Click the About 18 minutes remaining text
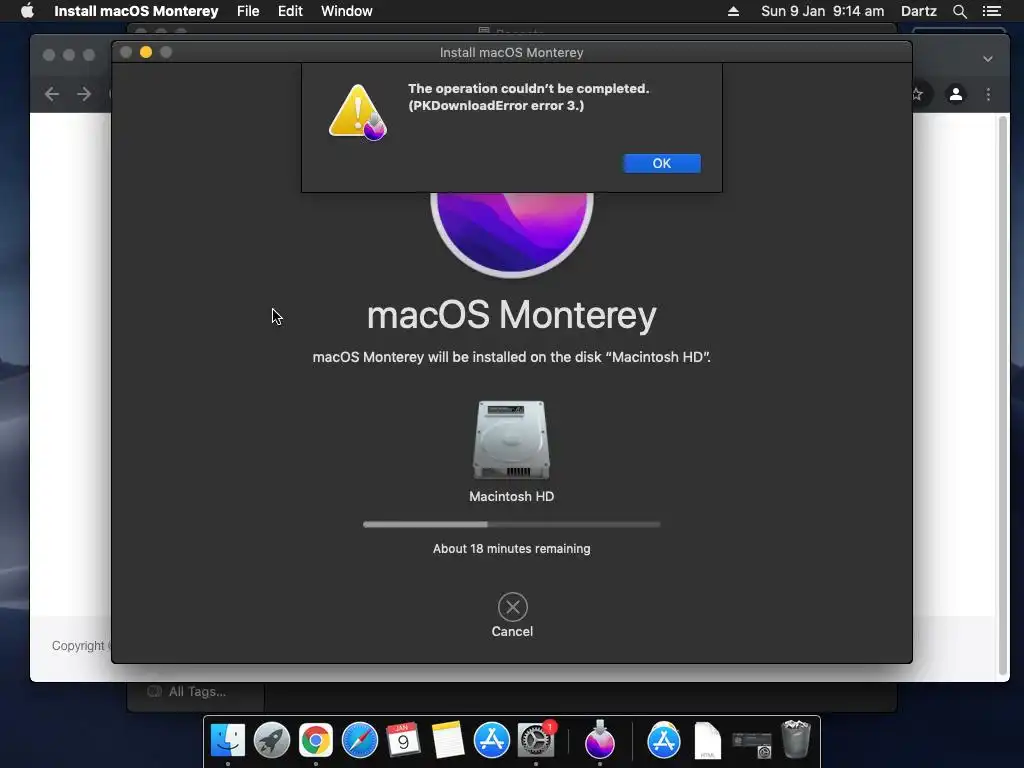1024x768 pixels. tap(511, 549)
